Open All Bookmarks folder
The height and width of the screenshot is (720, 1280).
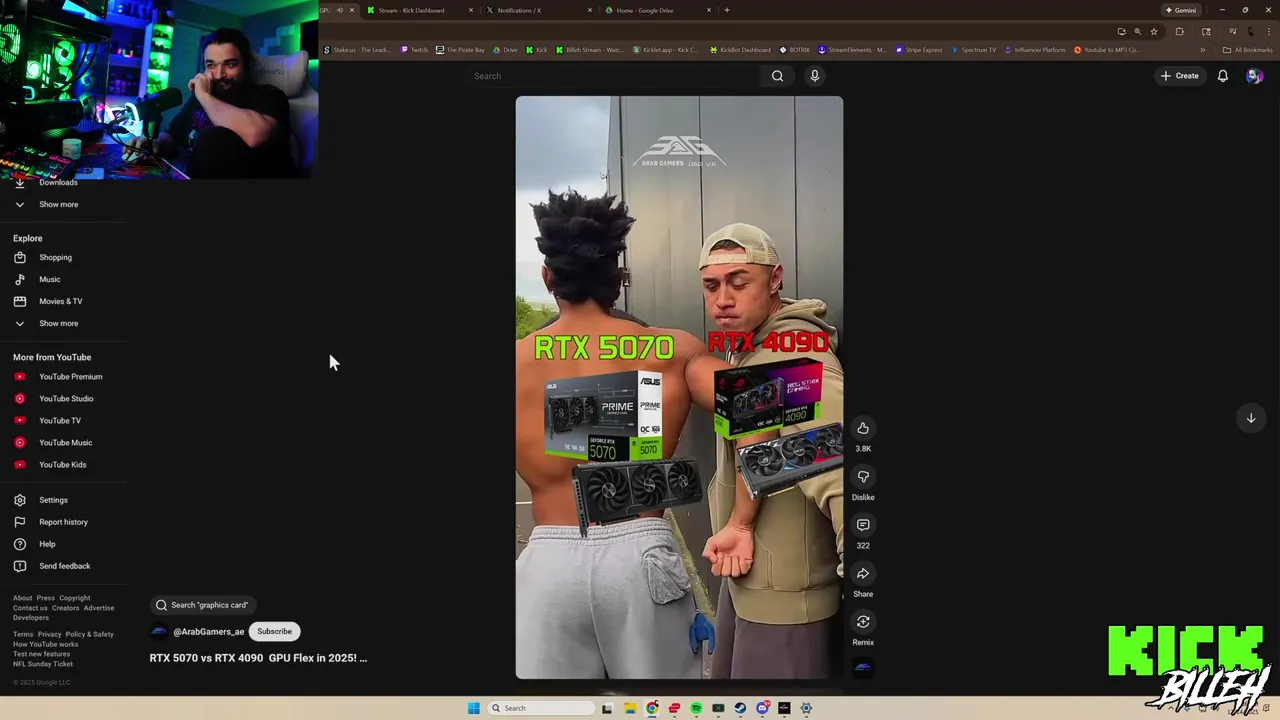1247,50
